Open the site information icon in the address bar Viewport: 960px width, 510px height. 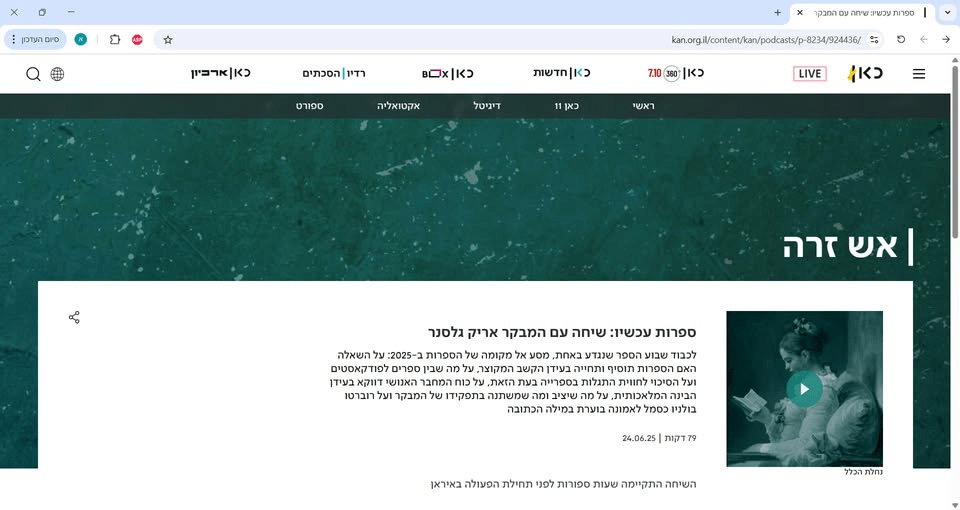[875, 39]
